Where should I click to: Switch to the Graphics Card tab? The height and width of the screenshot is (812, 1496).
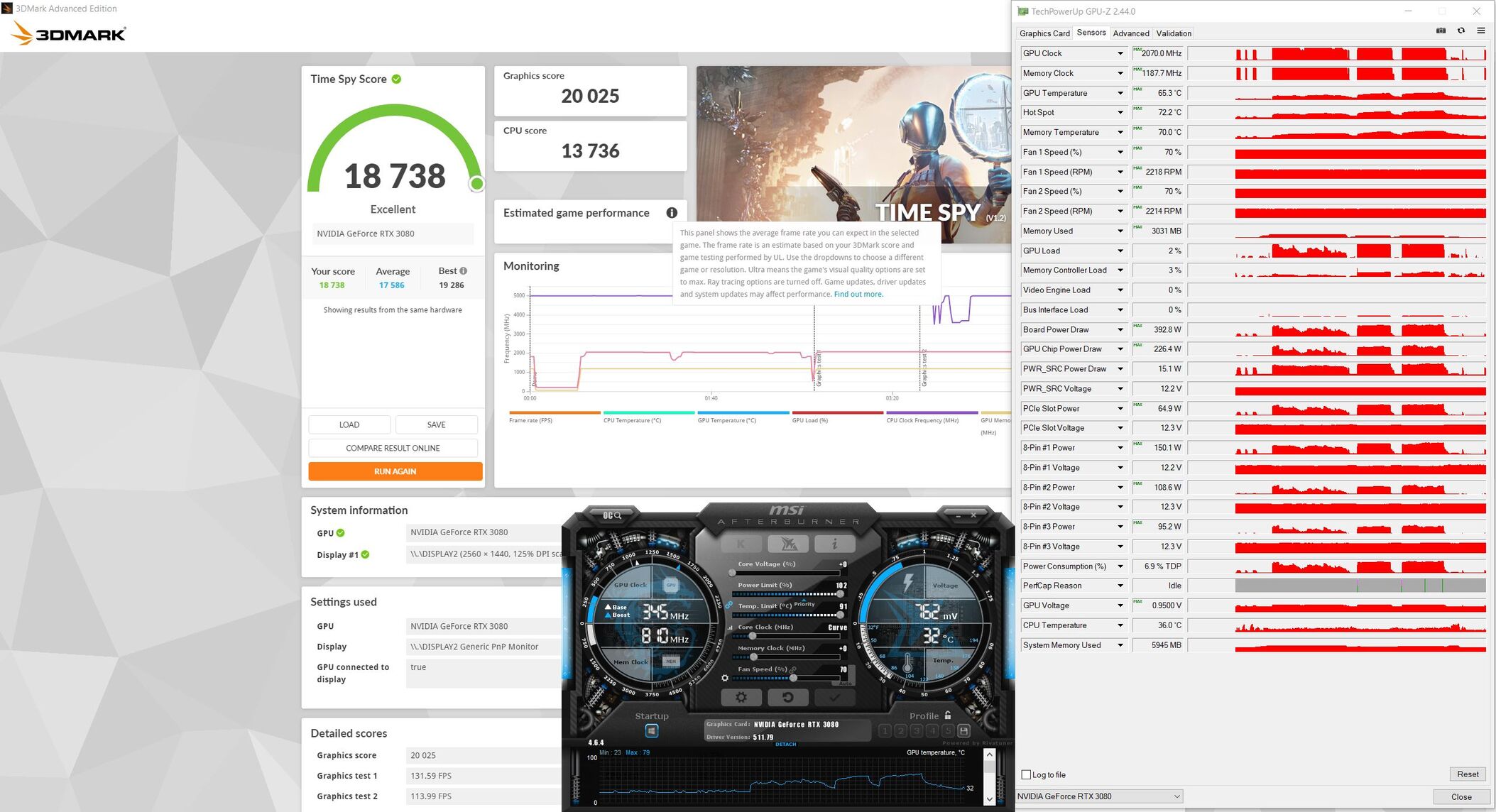[1044, 33]
